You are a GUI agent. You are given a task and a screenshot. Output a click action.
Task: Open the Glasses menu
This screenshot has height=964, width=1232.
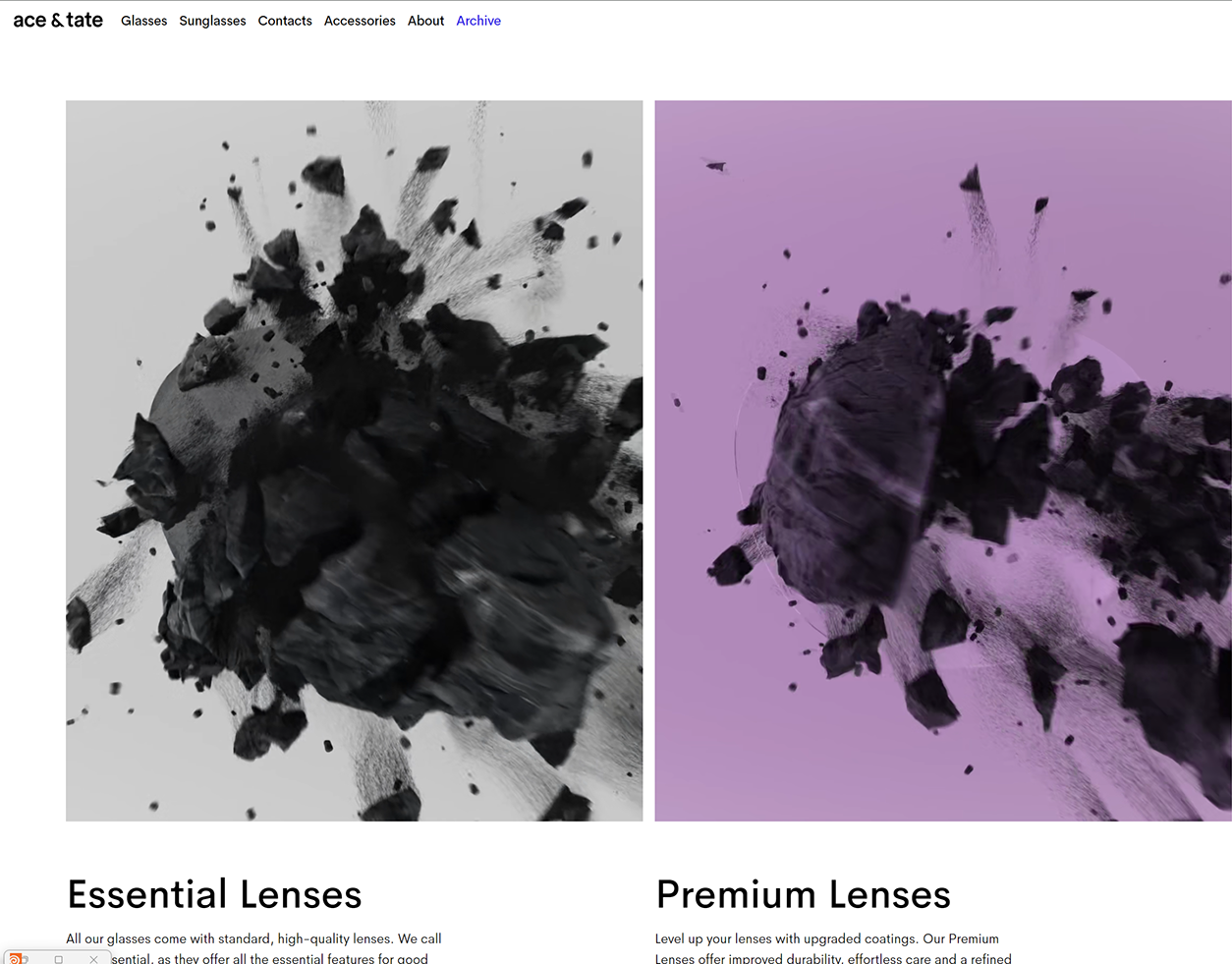point(143,21)
